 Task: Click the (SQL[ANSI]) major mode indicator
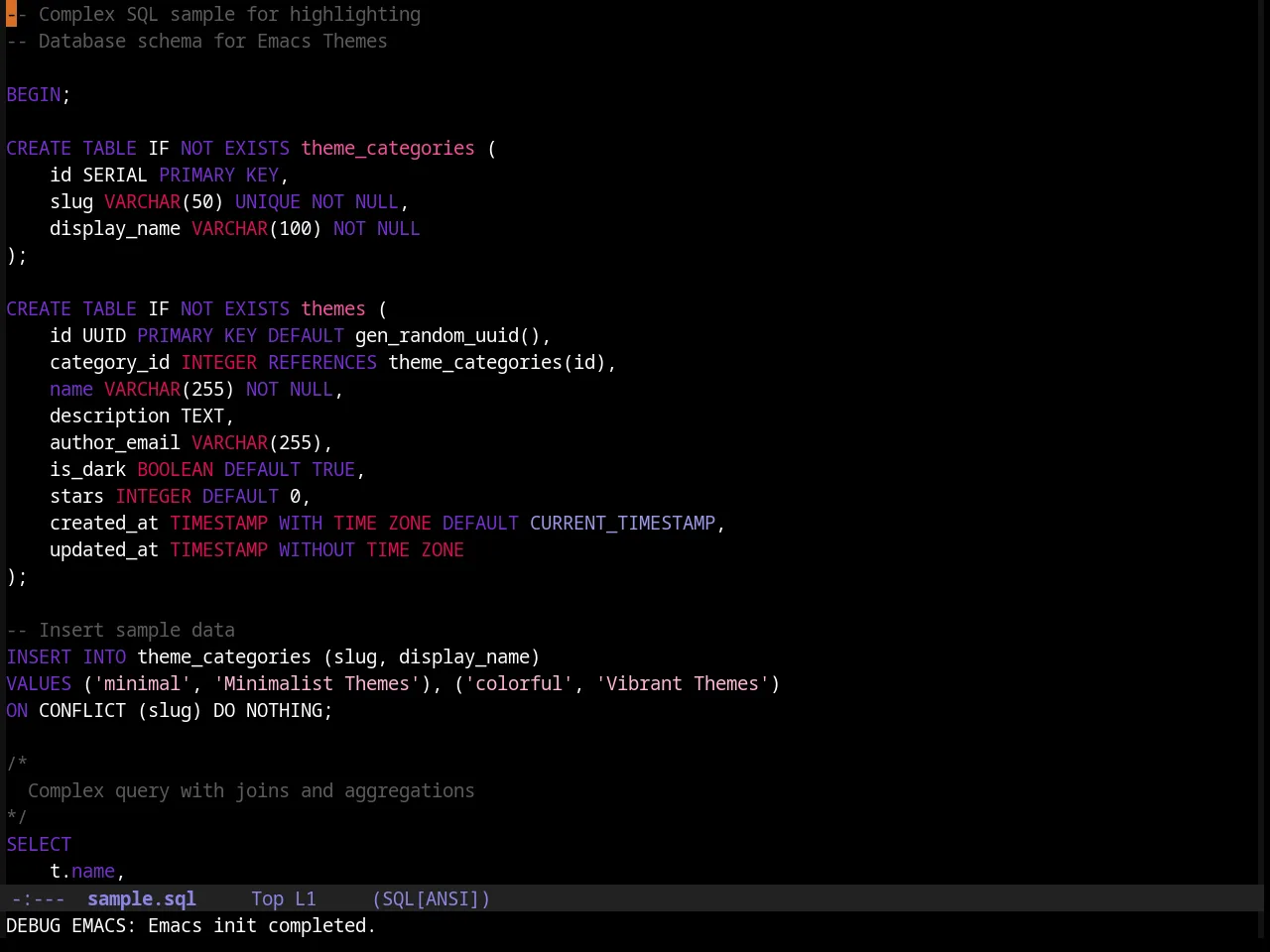coord(432,898)
